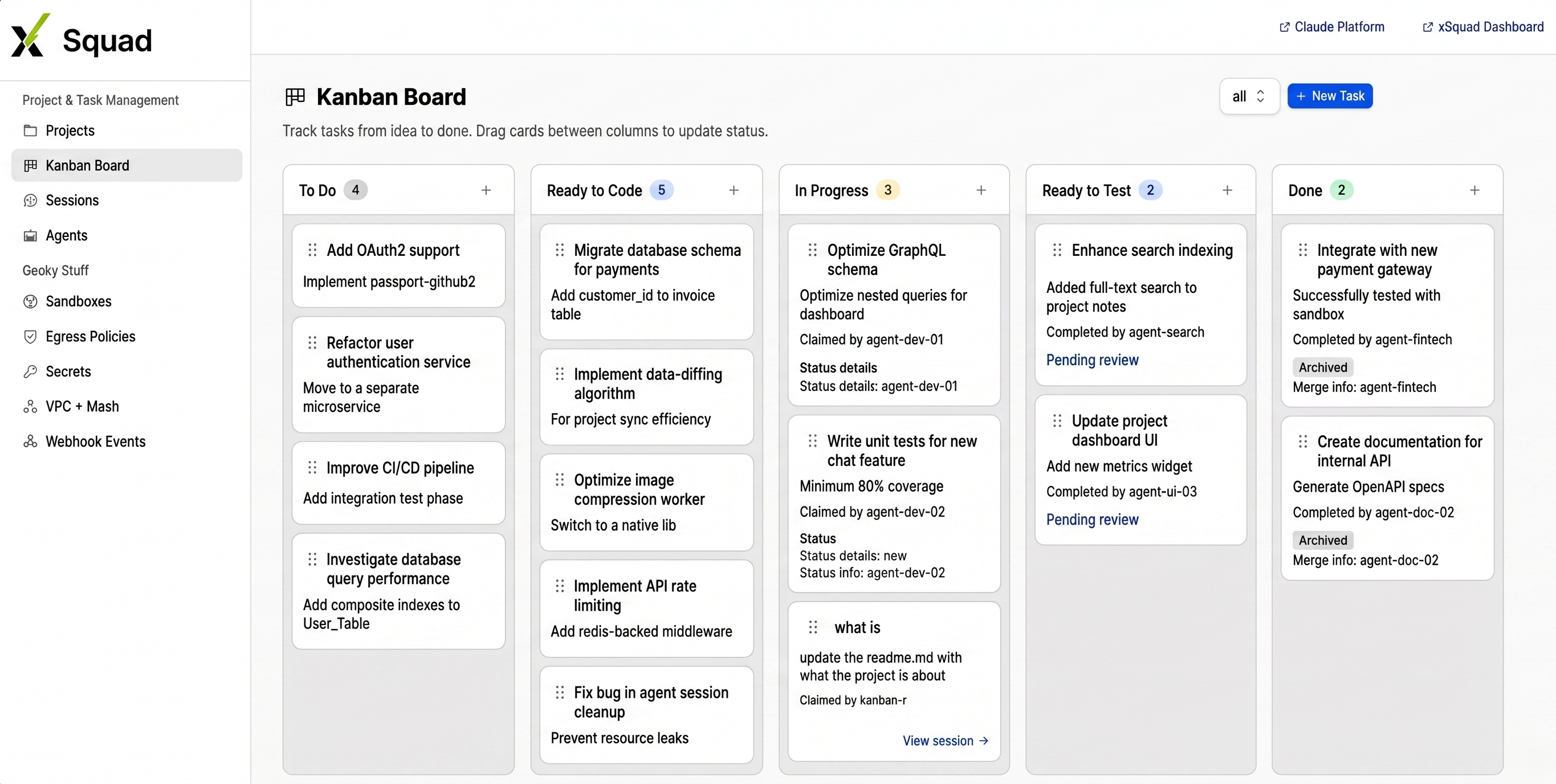Open Sandboxes in the sidebar

click(x=127, y=301)
